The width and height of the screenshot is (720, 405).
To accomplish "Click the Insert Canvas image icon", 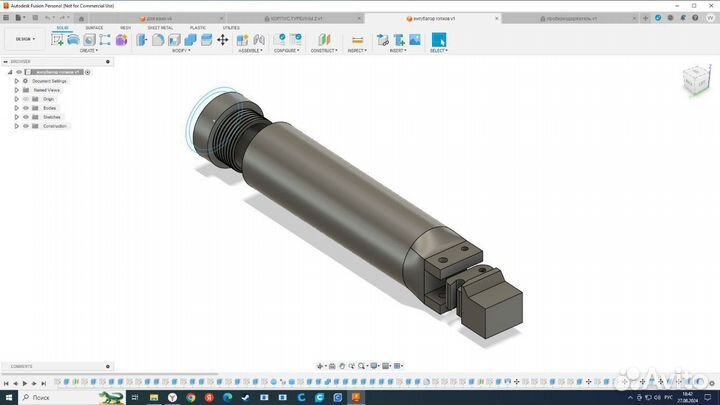I will click(414, 39).
